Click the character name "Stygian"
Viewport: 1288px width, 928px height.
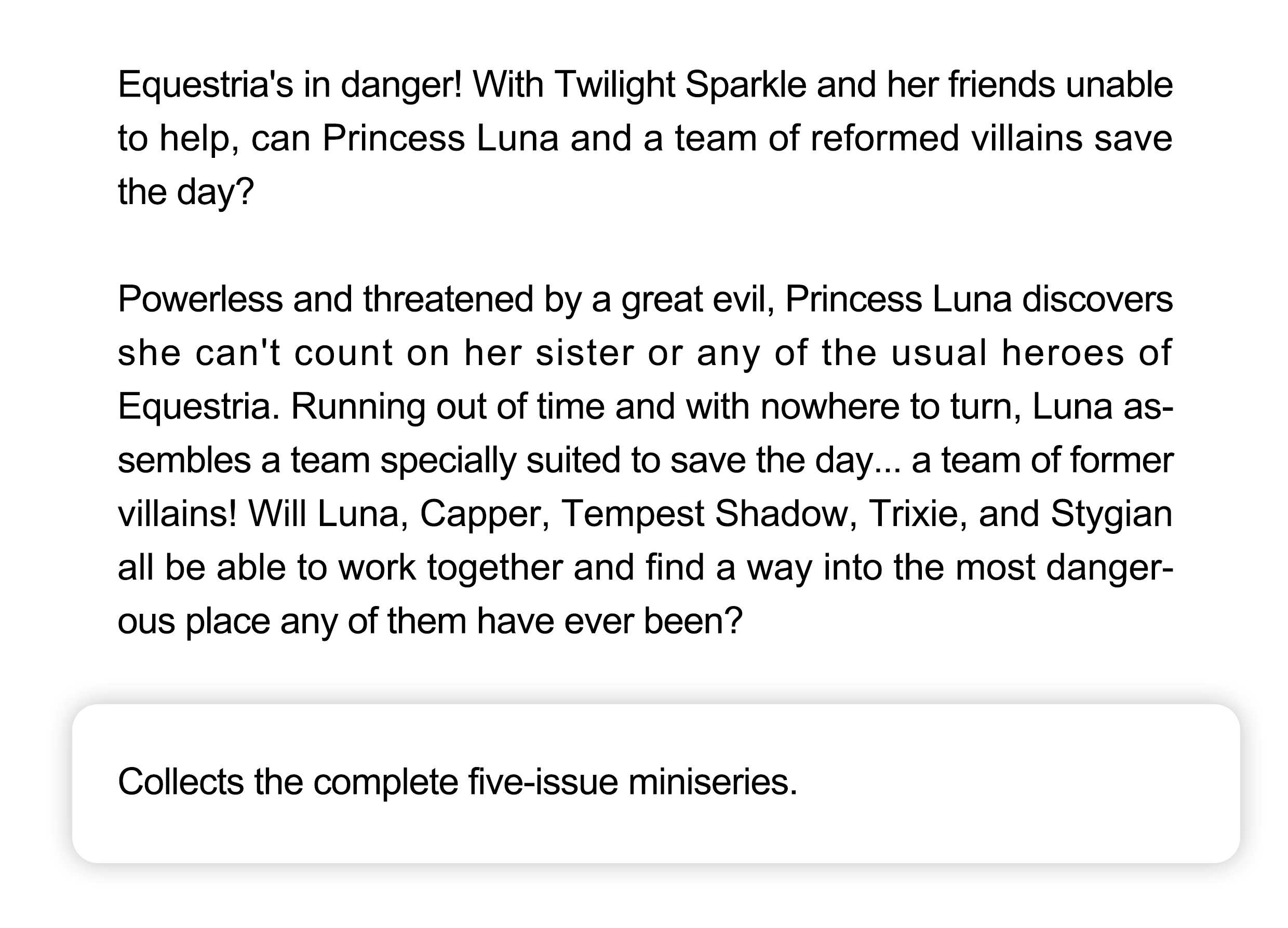point(1111,514)
